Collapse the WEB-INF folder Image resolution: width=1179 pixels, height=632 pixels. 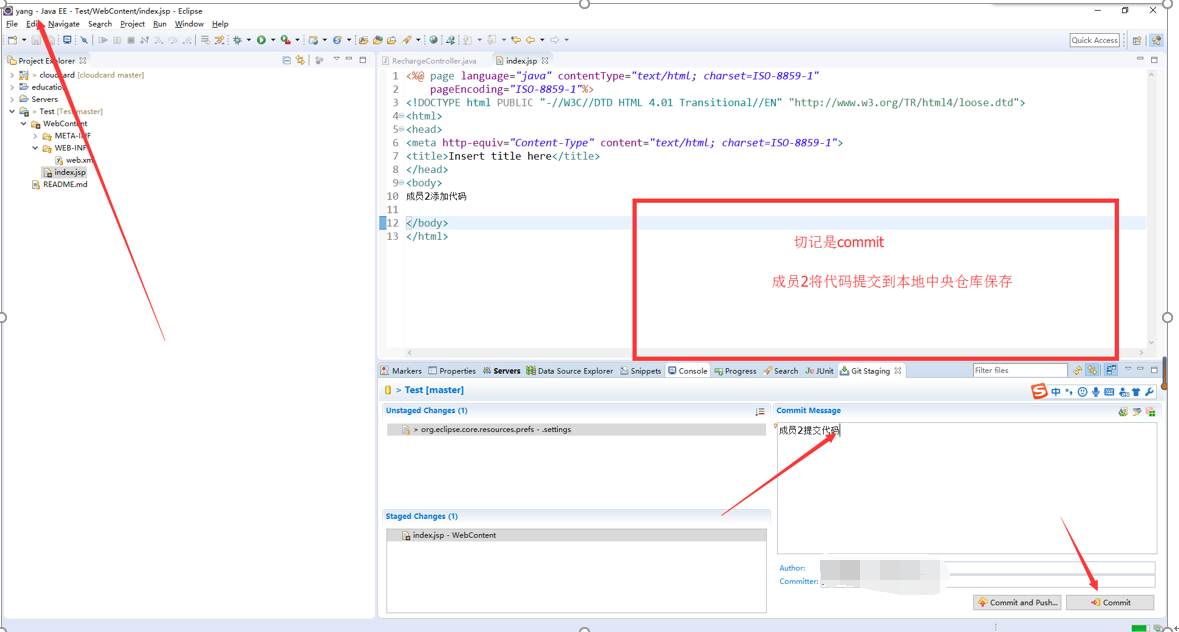[x=35, y=148]
